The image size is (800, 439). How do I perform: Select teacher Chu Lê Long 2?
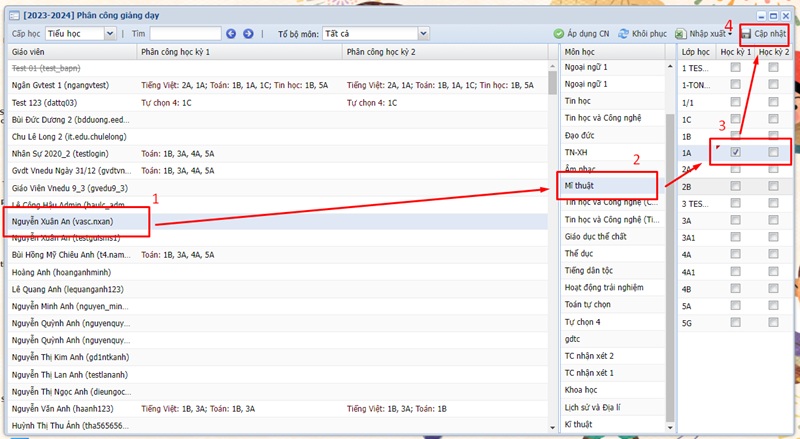[x=69, y=137]
